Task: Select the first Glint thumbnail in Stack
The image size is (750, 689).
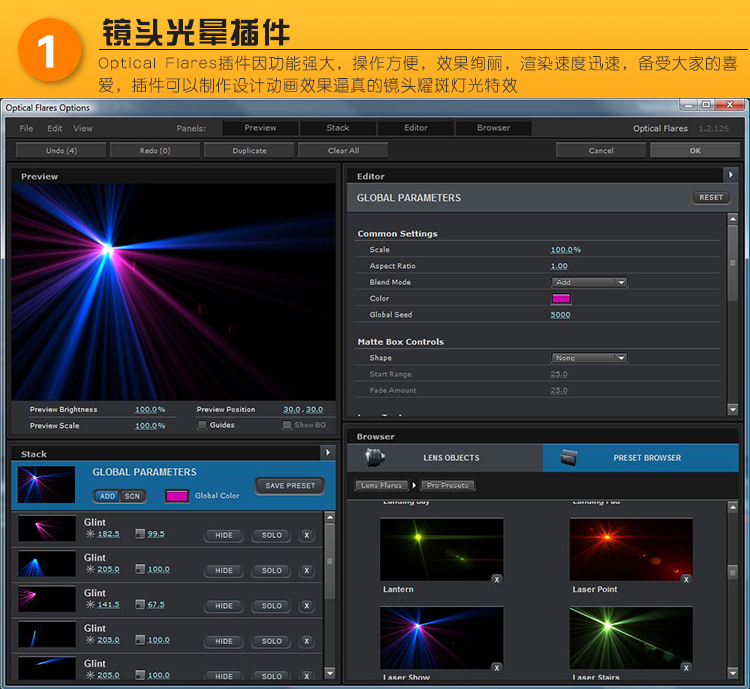Action: pos(47,528)
